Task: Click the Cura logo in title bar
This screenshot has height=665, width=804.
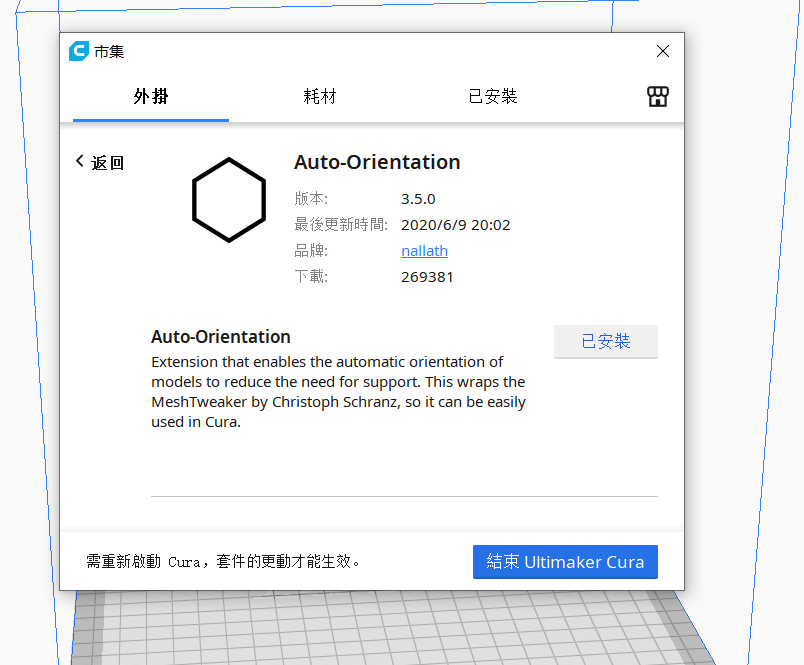Action: pos(79,51)
